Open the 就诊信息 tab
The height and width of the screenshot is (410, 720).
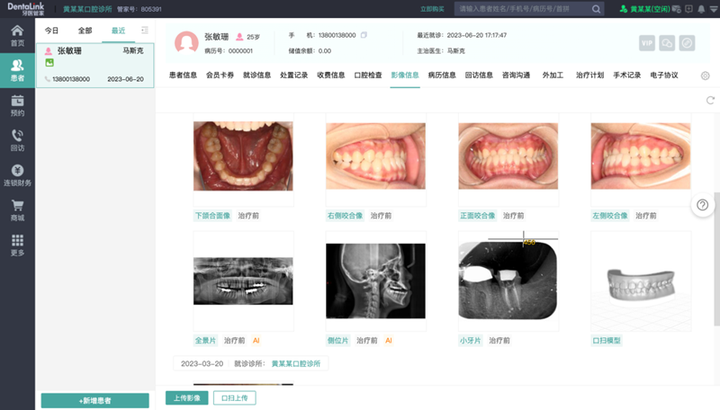pos(257,75)
